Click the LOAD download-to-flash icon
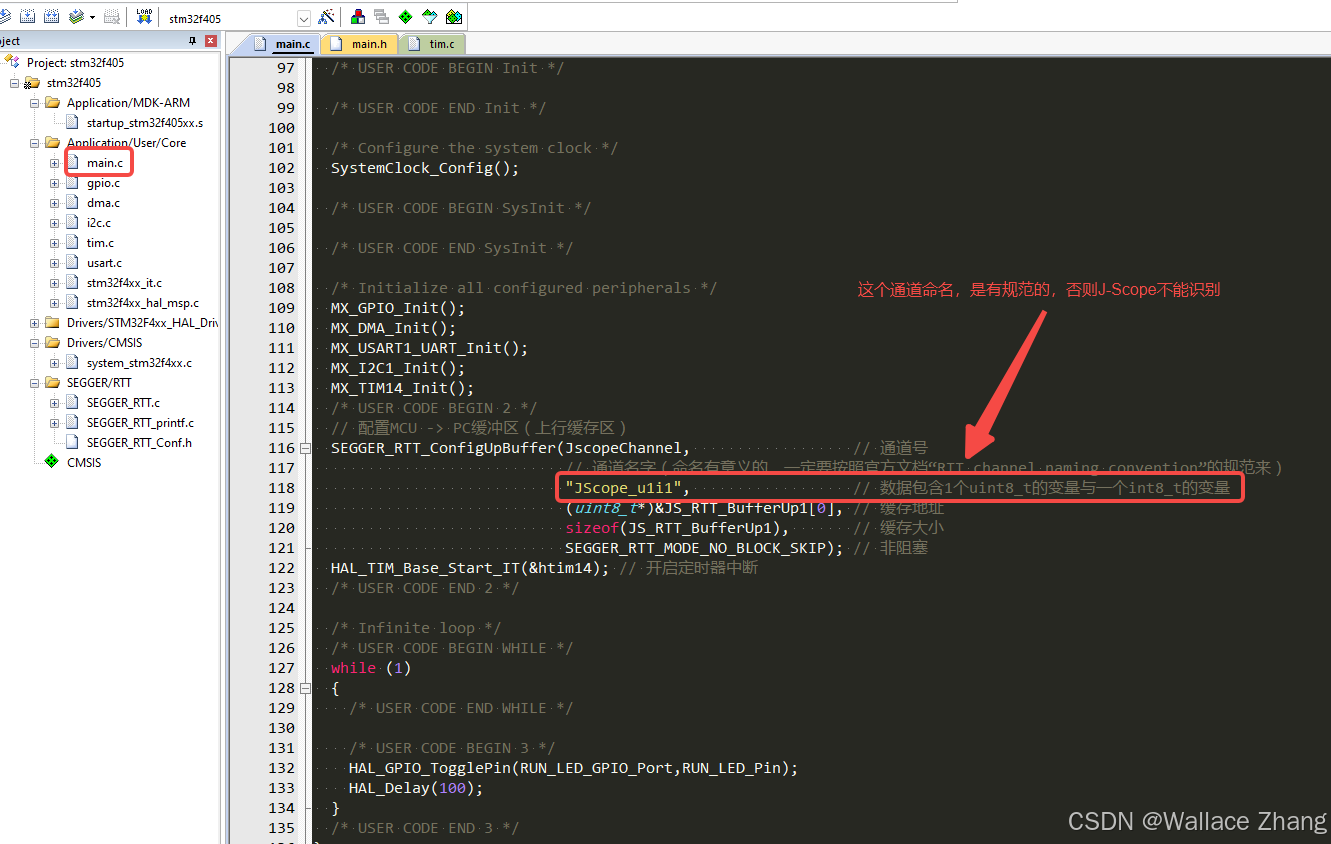The height and width of the screenshot is (844, 1331). pos(144,17)
